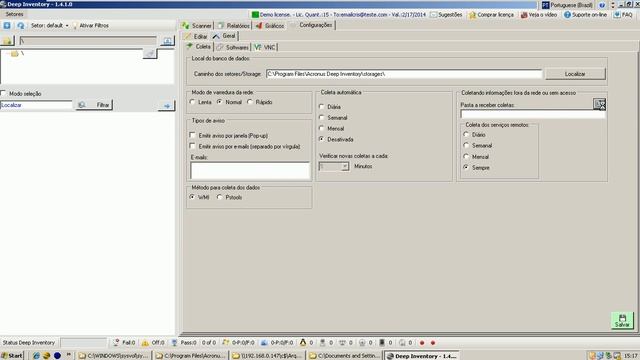Click the root folder node in the tree

coord(16,53)
